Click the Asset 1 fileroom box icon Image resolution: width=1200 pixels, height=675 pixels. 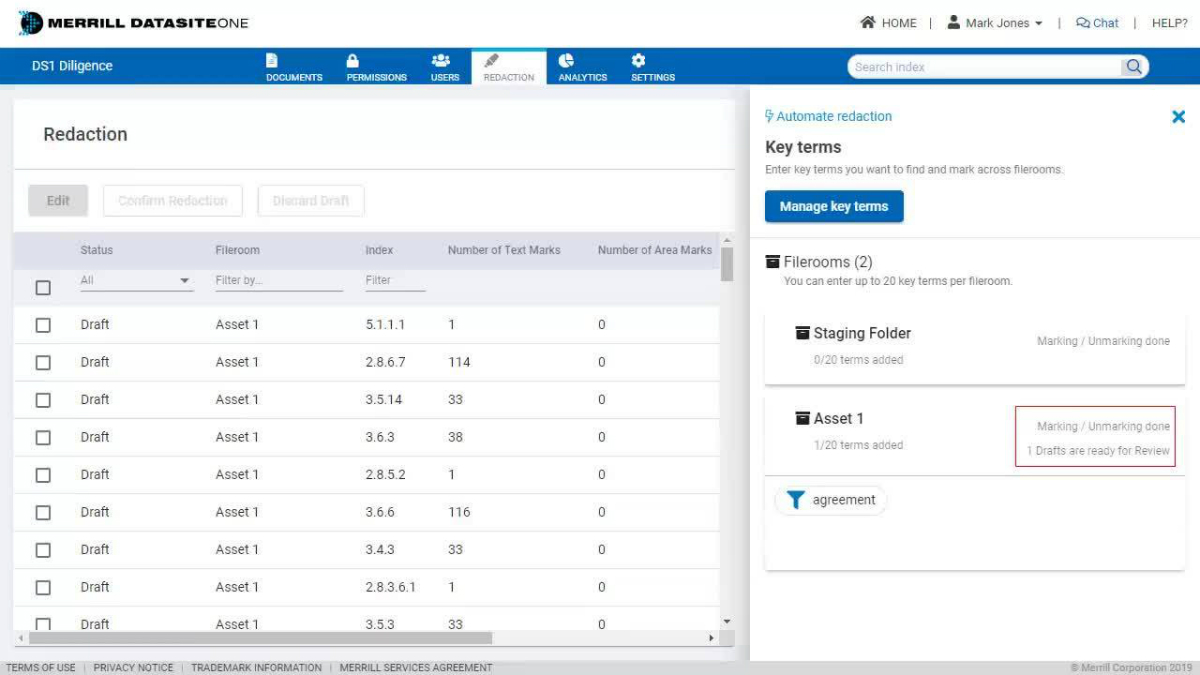pyautogui.click(x=802, y=418)
